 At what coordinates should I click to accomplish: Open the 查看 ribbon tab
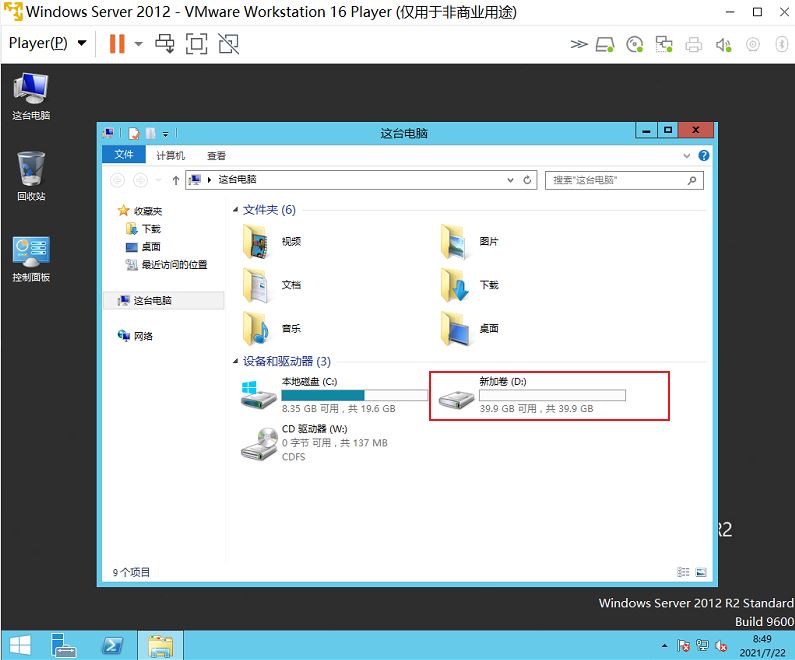[216, 156]
